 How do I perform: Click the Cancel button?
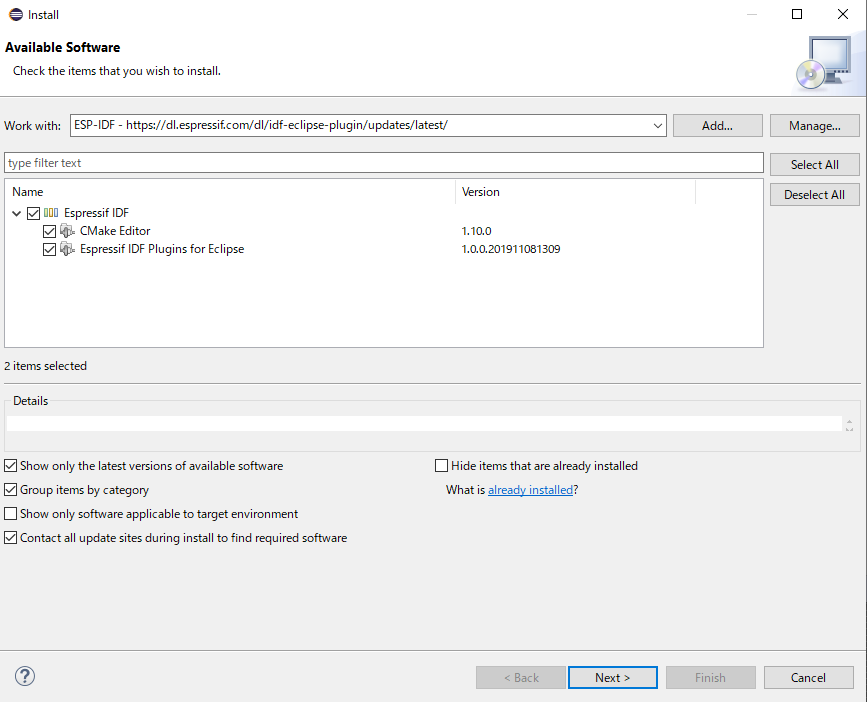coord(808,678)
